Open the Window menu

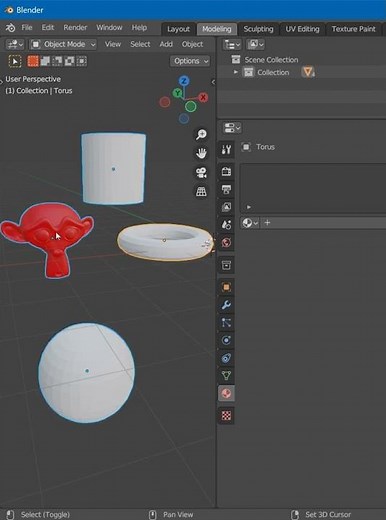click(x=109, y=28)
